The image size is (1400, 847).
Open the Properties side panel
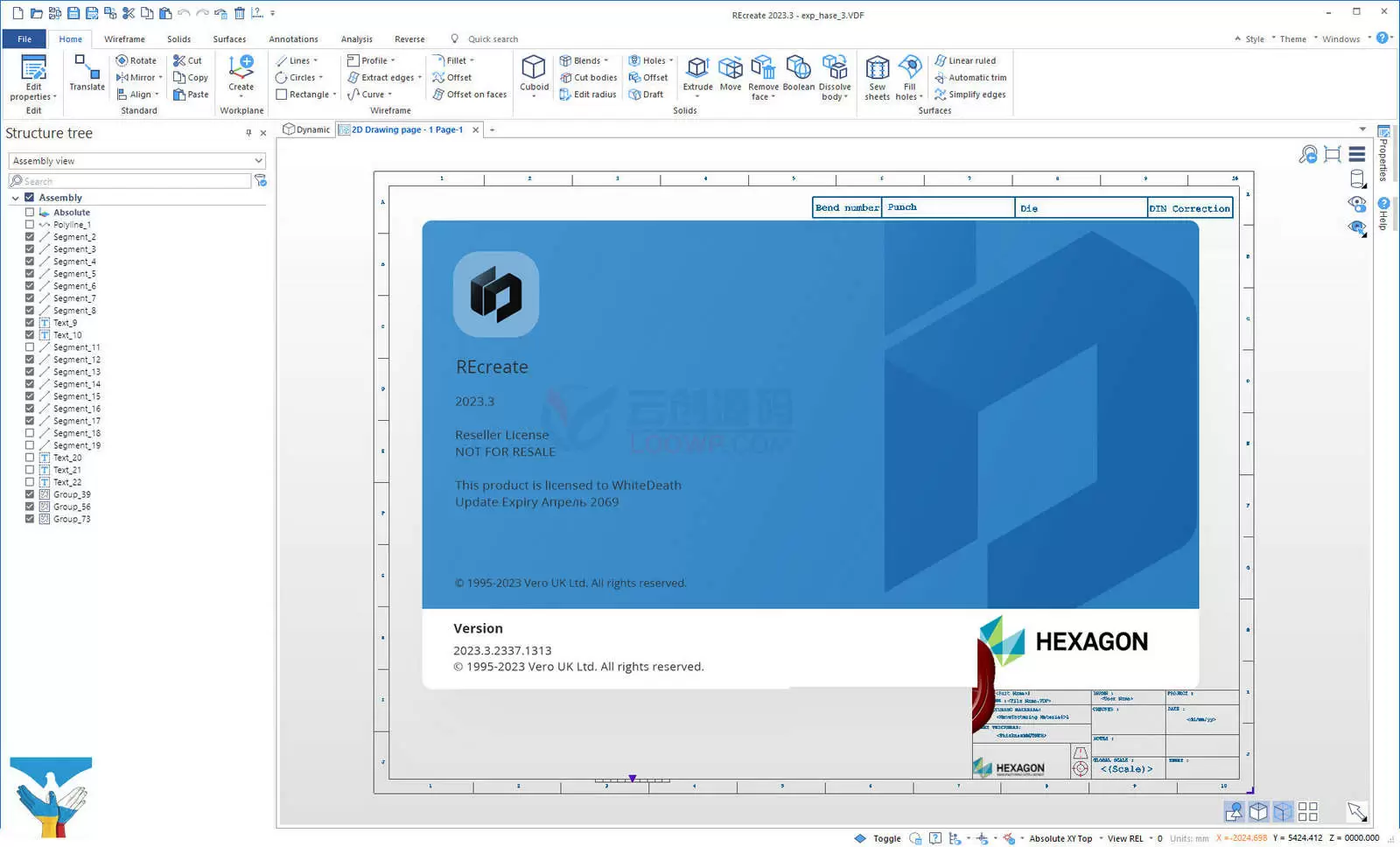pos(1383,153)
